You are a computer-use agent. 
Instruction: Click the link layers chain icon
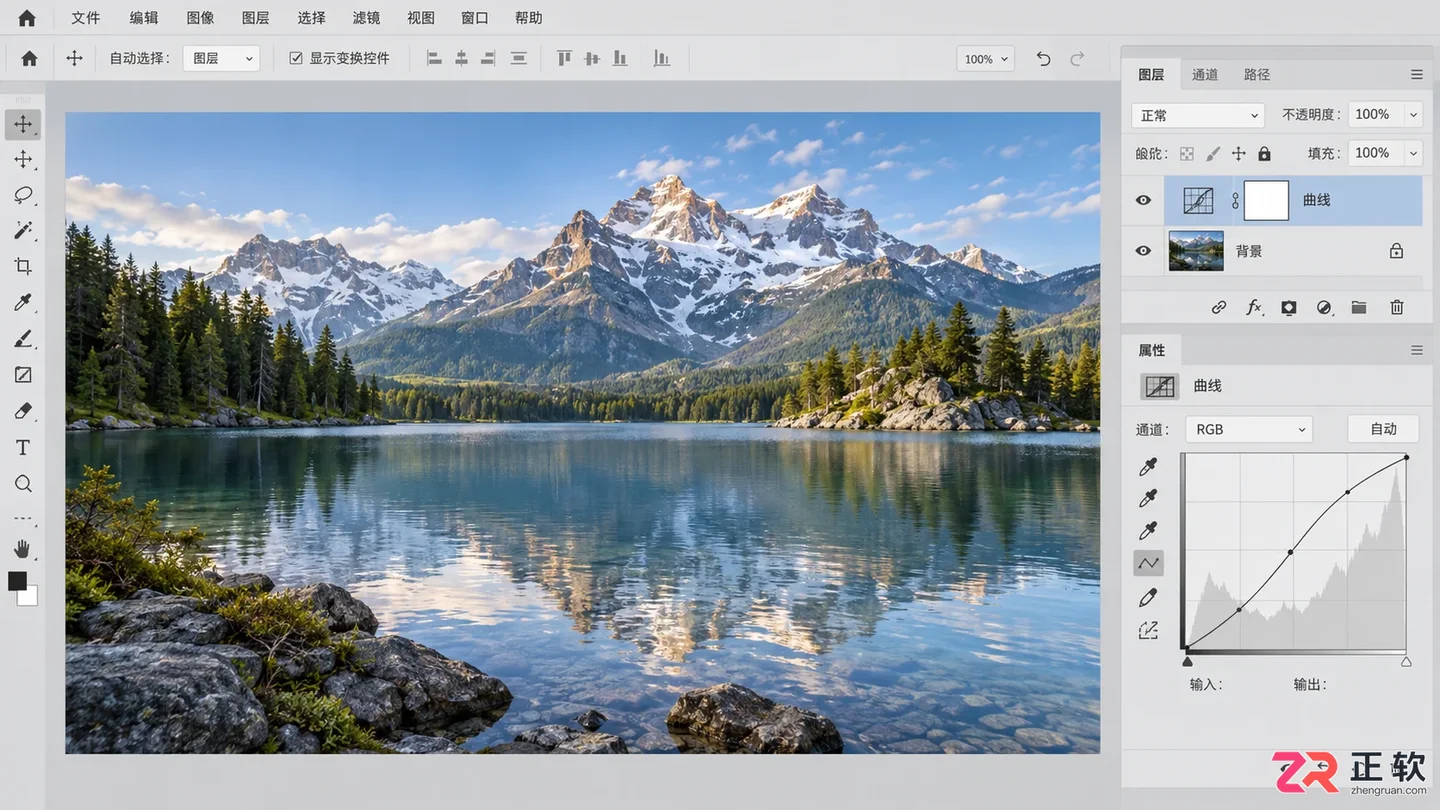[1218, 308]
